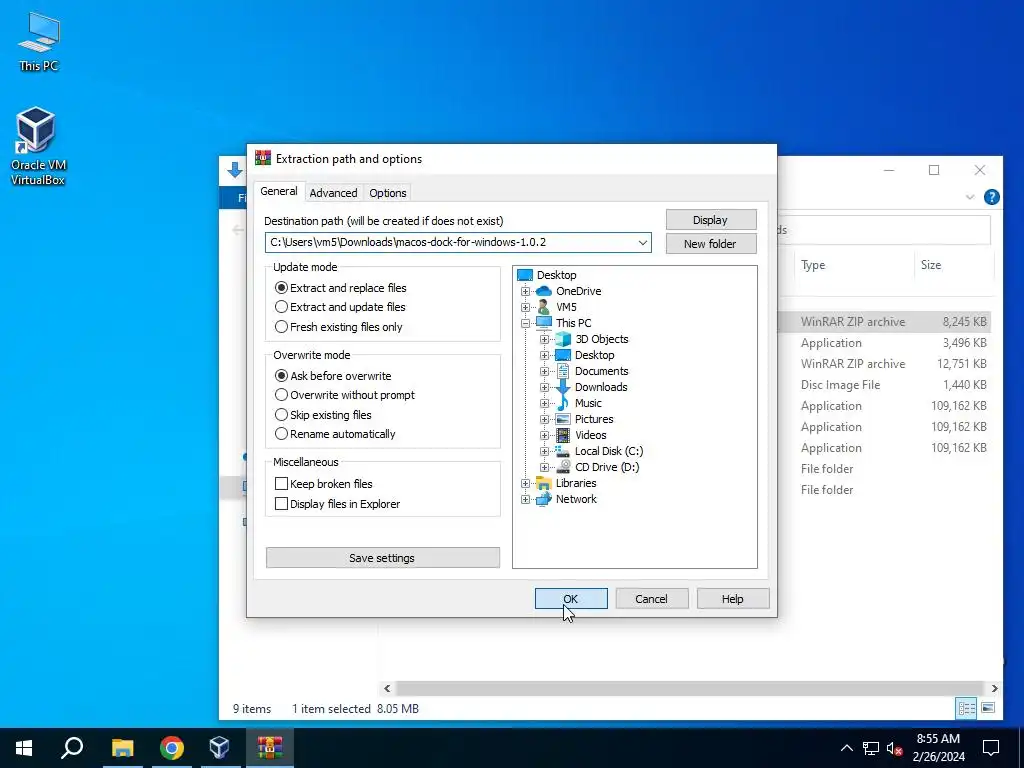Click the OneDrive cloud icon in tree
Viewport: 1024px width, 768px height.
(x=543, y=291)
